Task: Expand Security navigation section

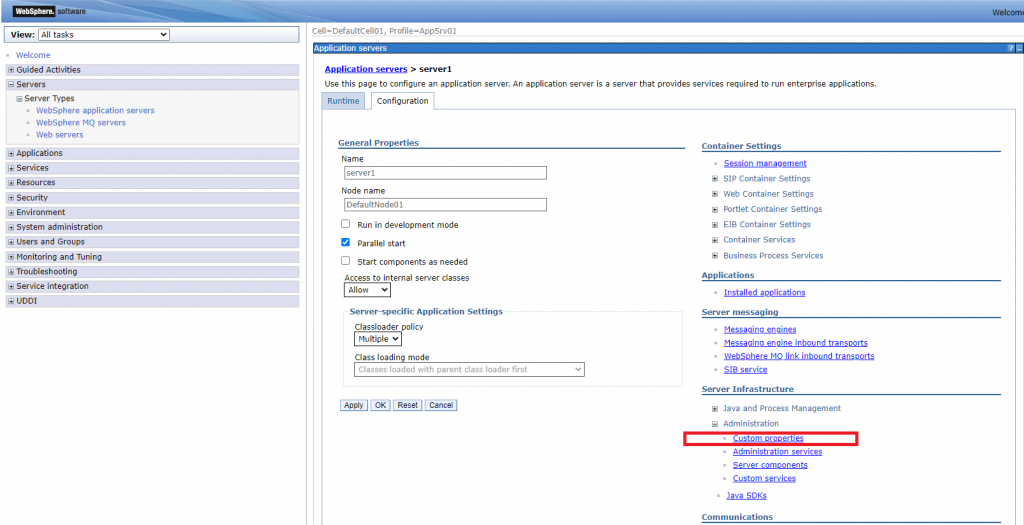Action: 11,197
